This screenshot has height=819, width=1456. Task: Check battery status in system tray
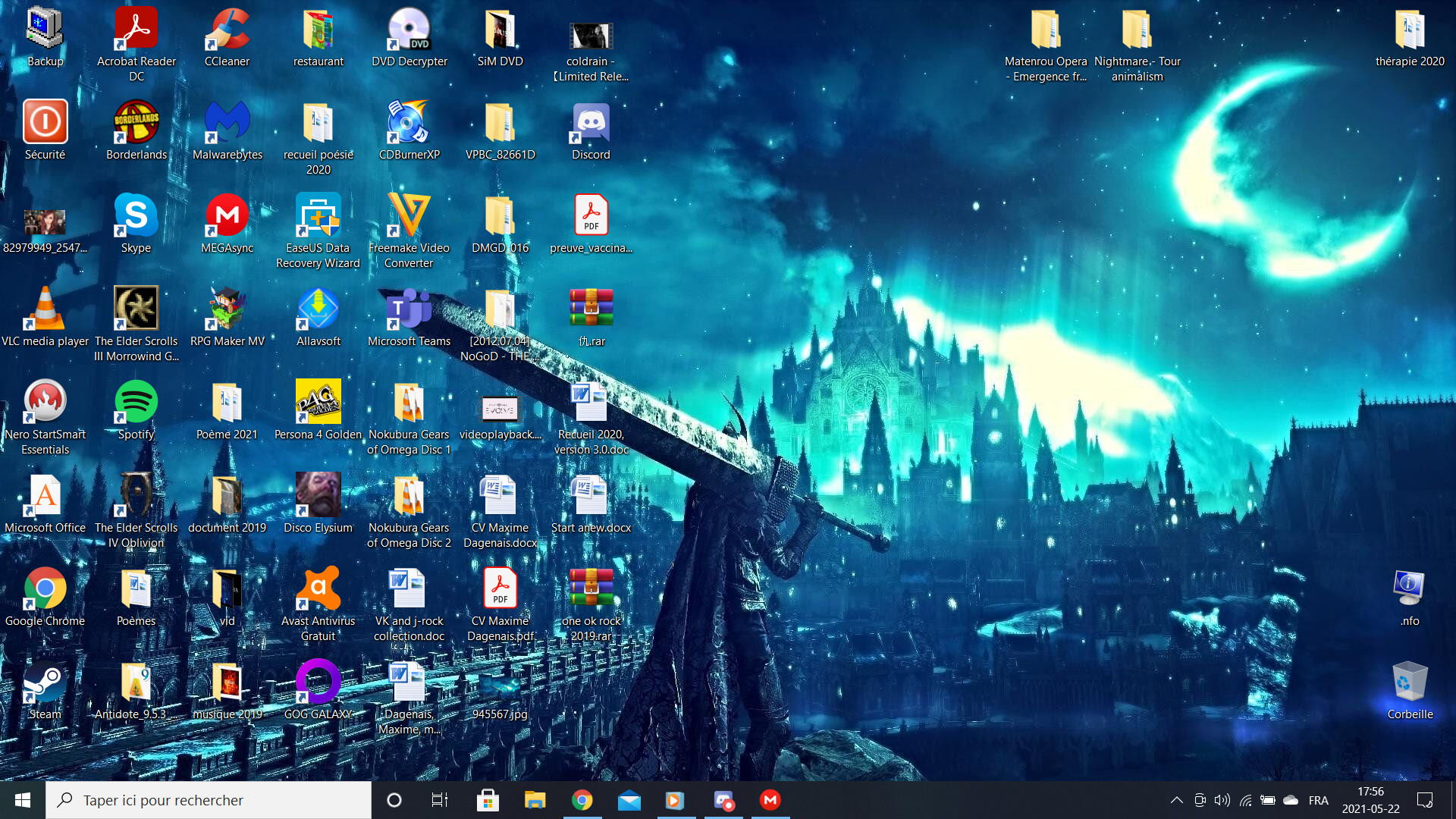pyautogui.click(x=1268, y=800)
